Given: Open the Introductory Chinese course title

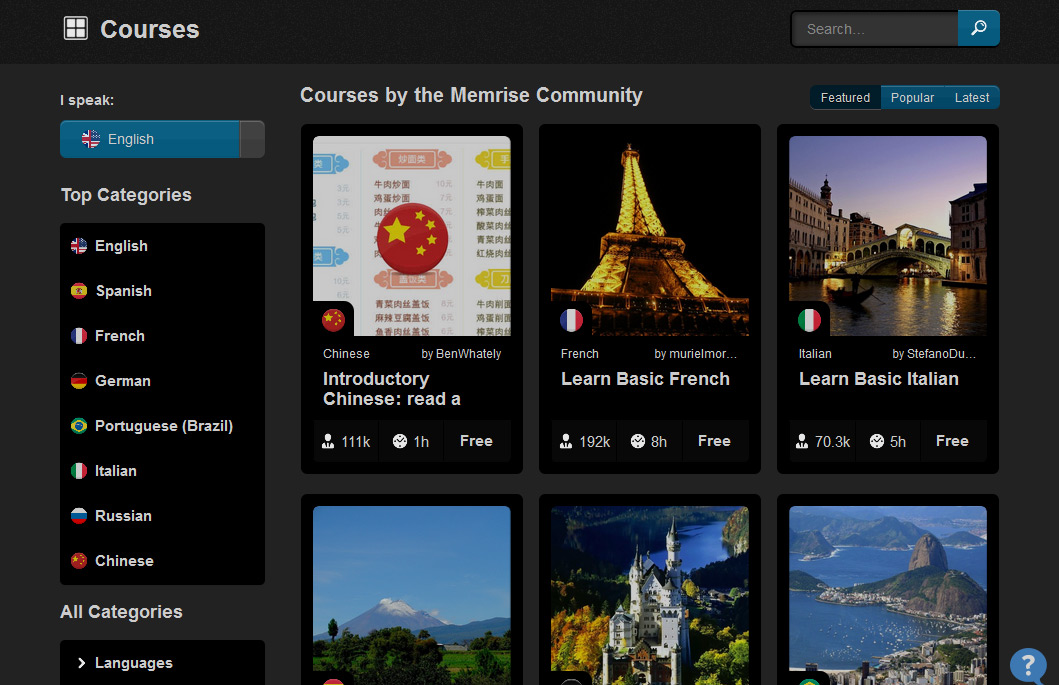Looking at the screenshot, I should pyautogui.click(x=392, y=388).
